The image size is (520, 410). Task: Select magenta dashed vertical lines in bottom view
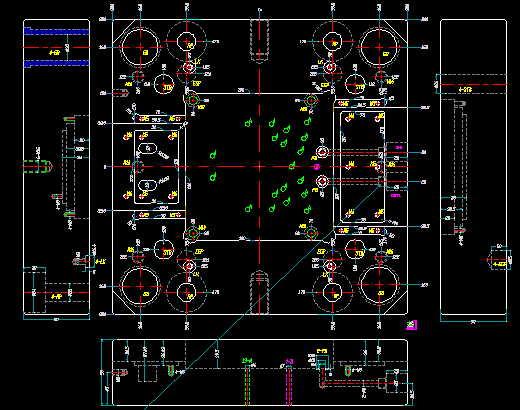(x=289, y=385)
